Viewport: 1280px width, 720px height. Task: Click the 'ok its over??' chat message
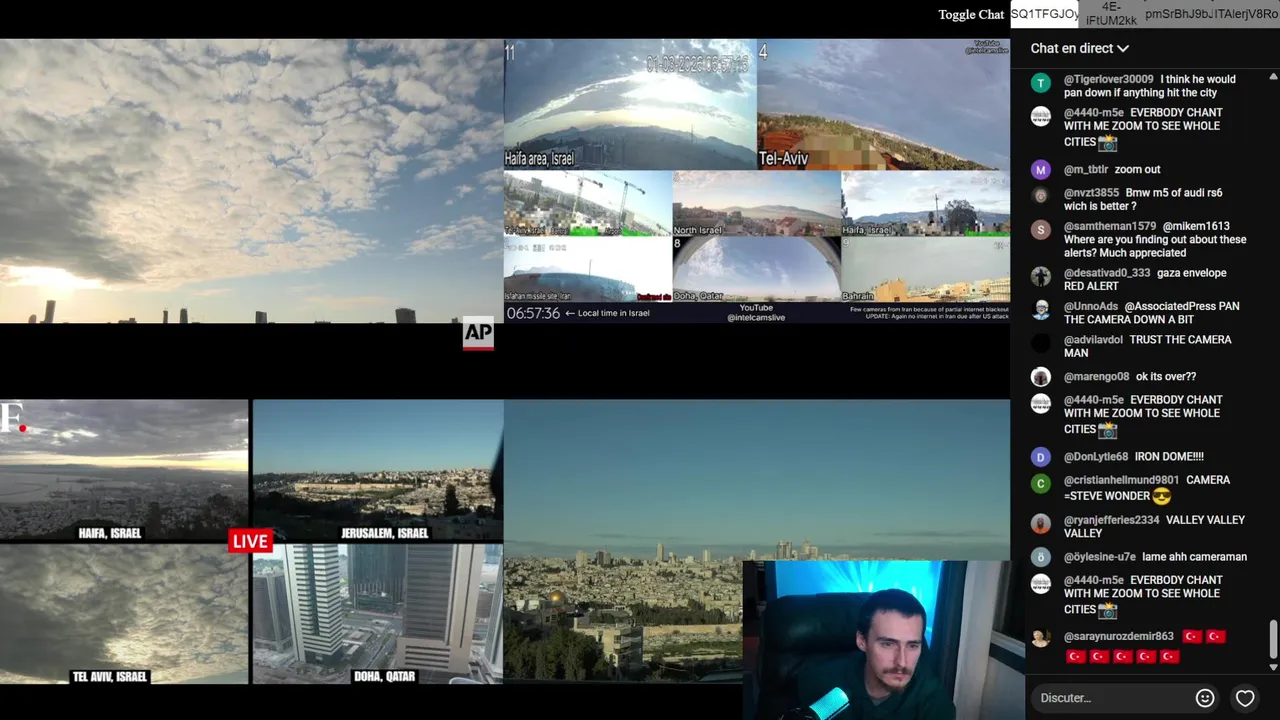pyautogui.click(x=1166, y=377)
